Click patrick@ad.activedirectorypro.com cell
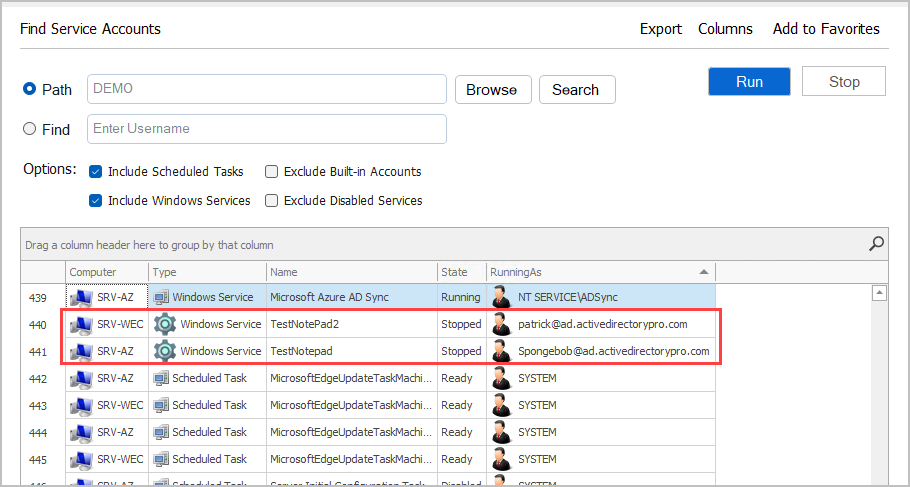 tap(601, 324)
